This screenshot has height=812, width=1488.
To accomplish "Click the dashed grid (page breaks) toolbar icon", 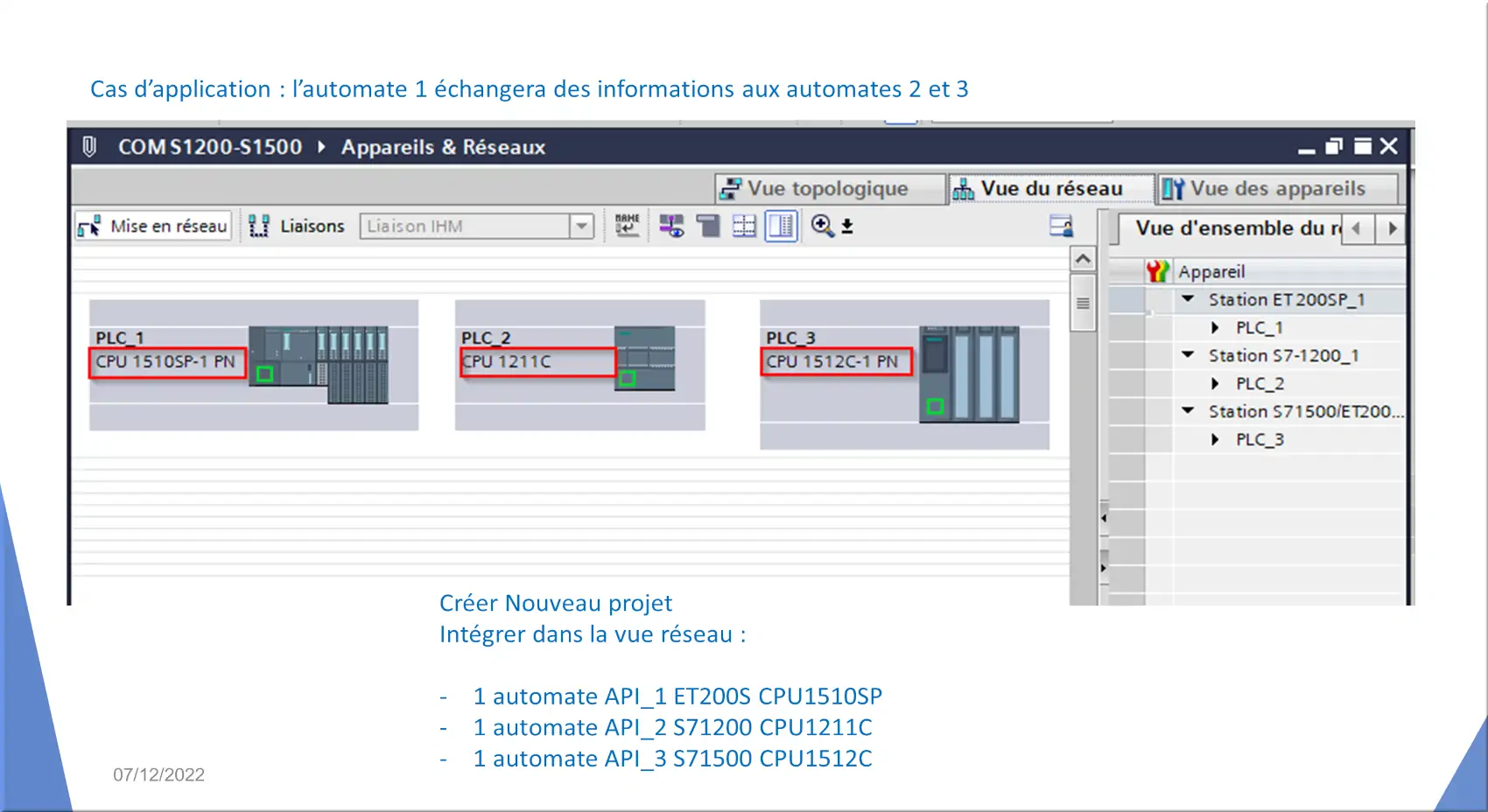I will [x=744, y=226].
